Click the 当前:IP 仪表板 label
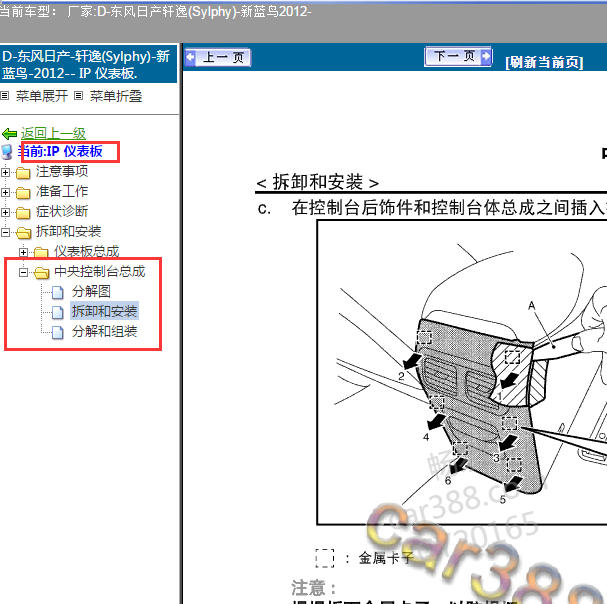Image resolution: width=607 pixels, height=604 pixels. click(x=60, y=151)
